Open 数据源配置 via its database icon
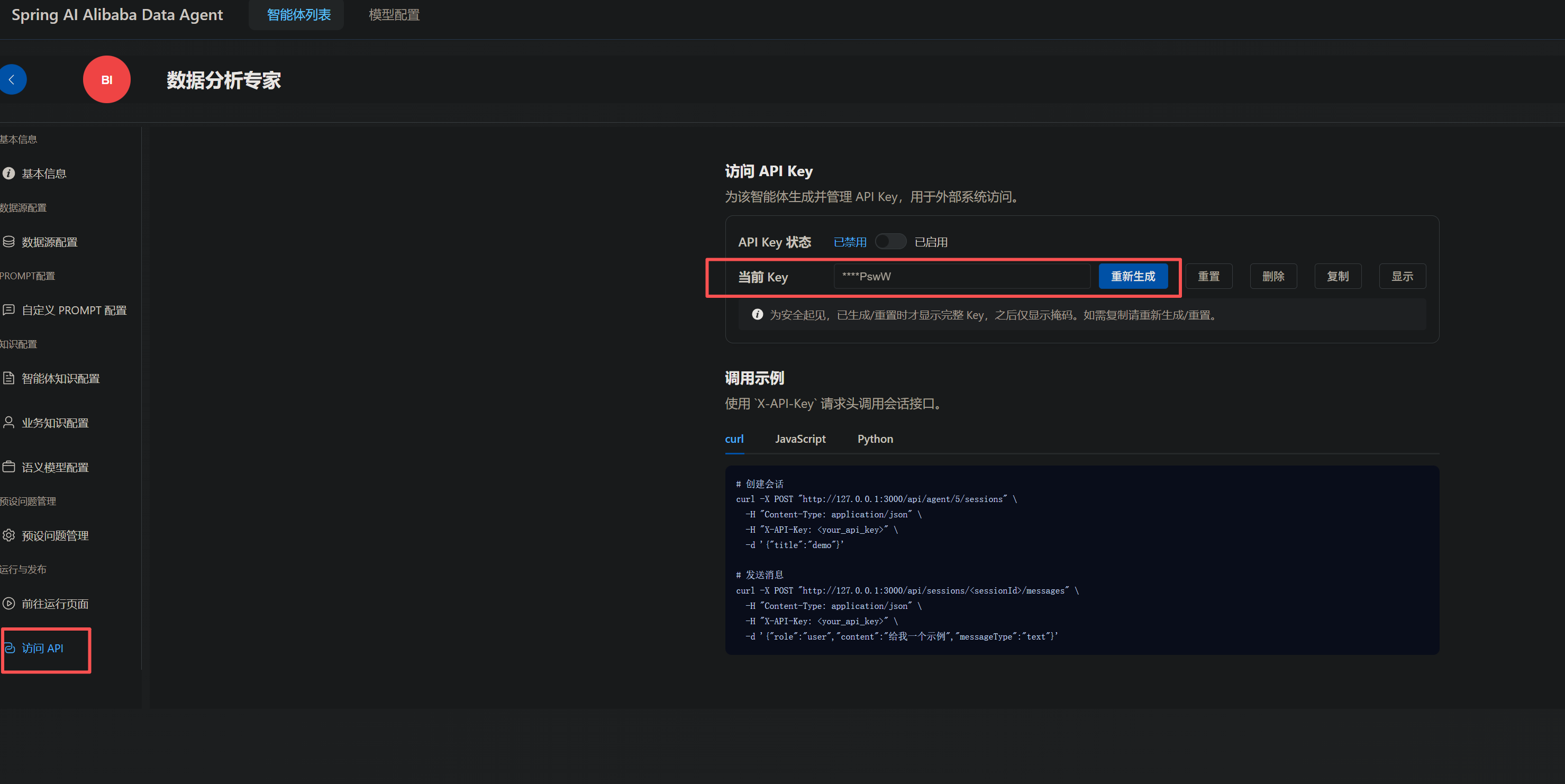This screenshot has height=784, width=1565. 8,242
